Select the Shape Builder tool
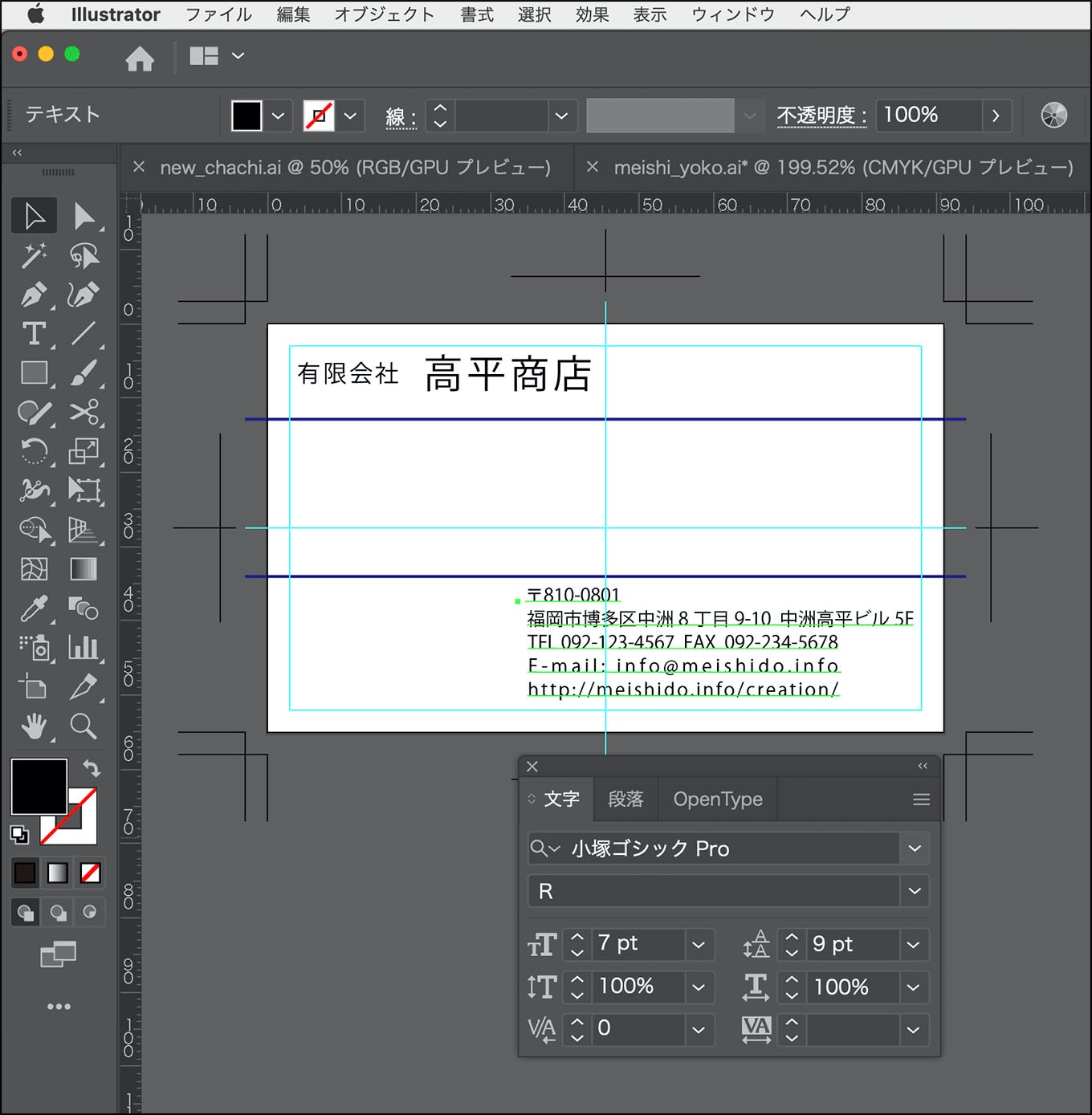This screenshot has width=1092, height=1115. coord(34,530)
